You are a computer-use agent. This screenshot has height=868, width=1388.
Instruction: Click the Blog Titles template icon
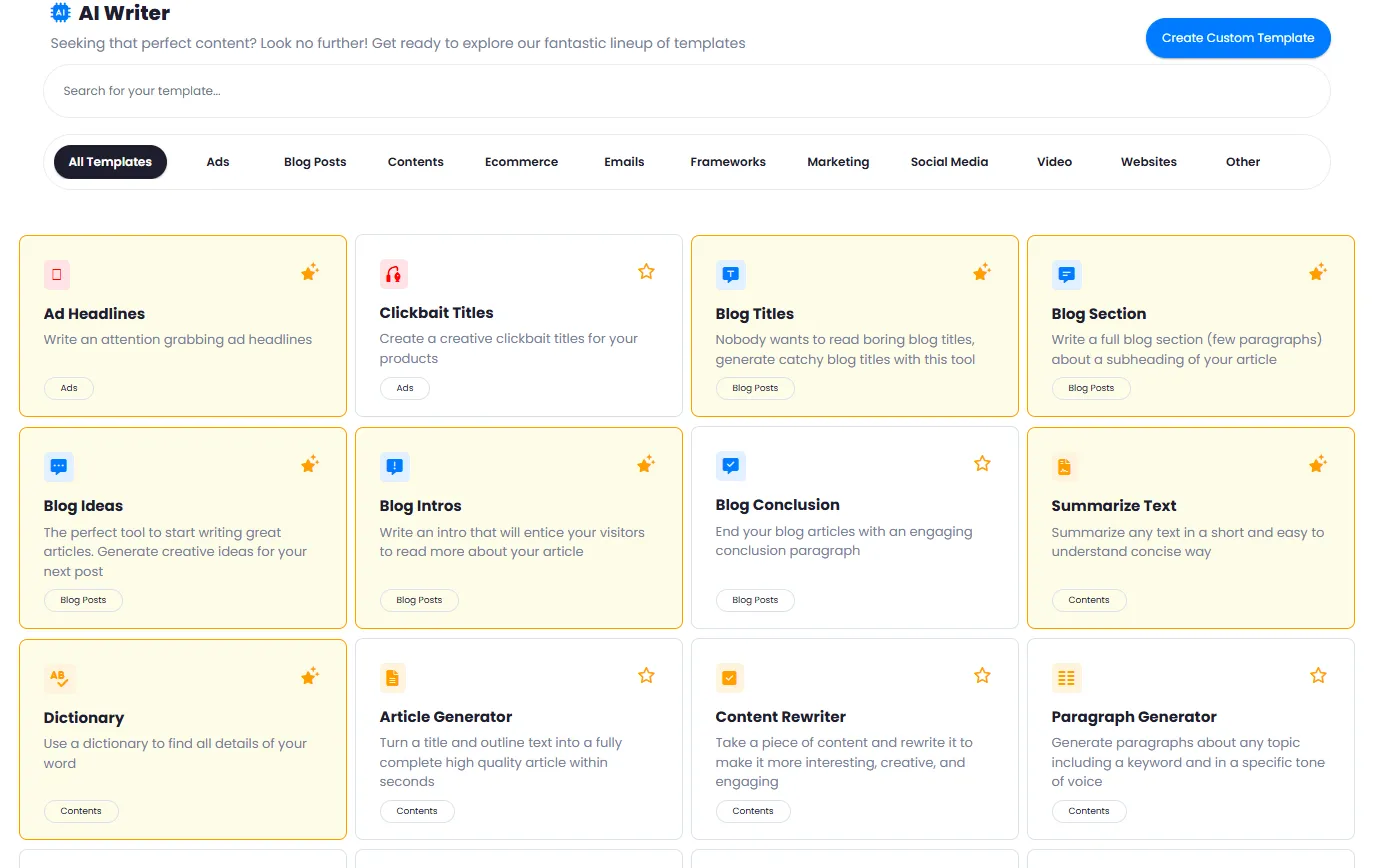pos(730,275)
